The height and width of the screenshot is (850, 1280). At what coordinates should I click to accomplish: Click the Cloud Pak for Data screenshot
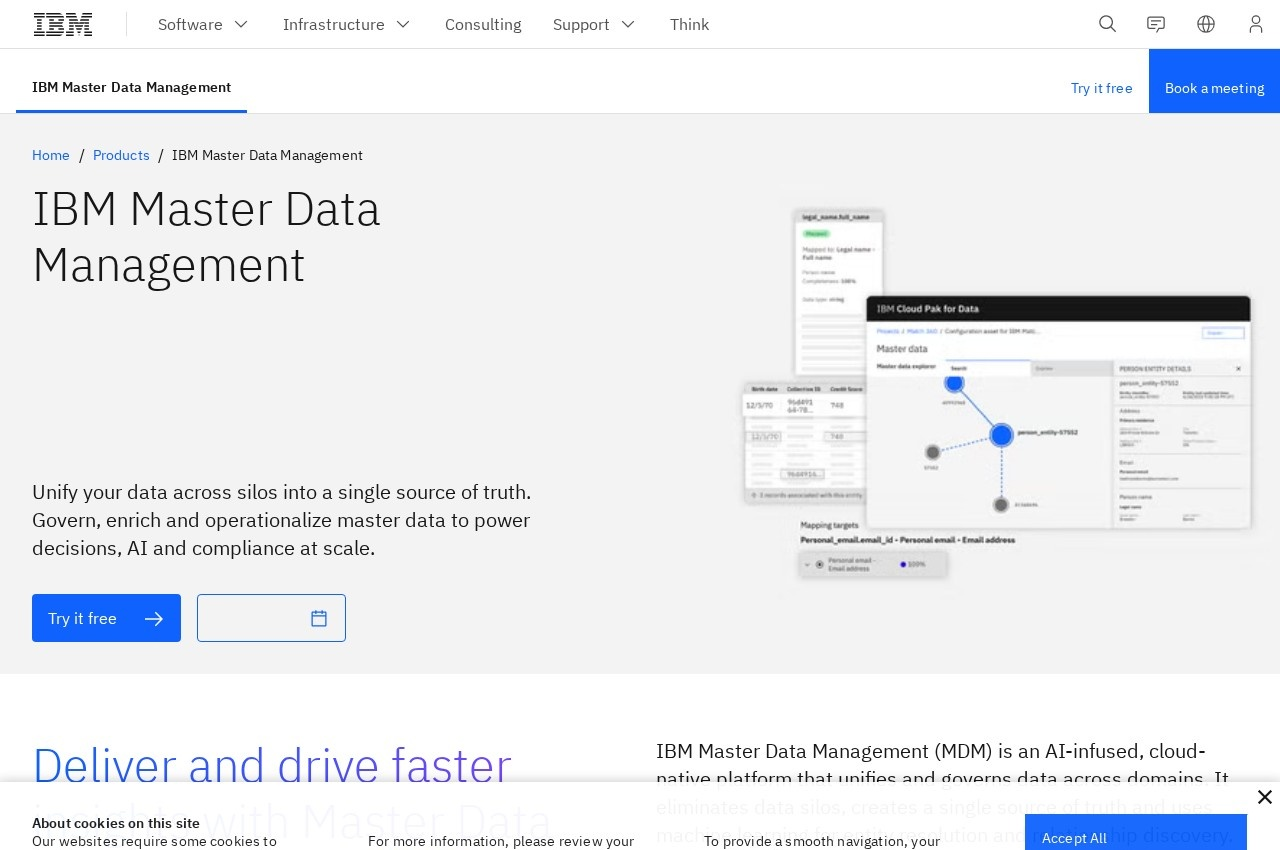[1058, 411]
